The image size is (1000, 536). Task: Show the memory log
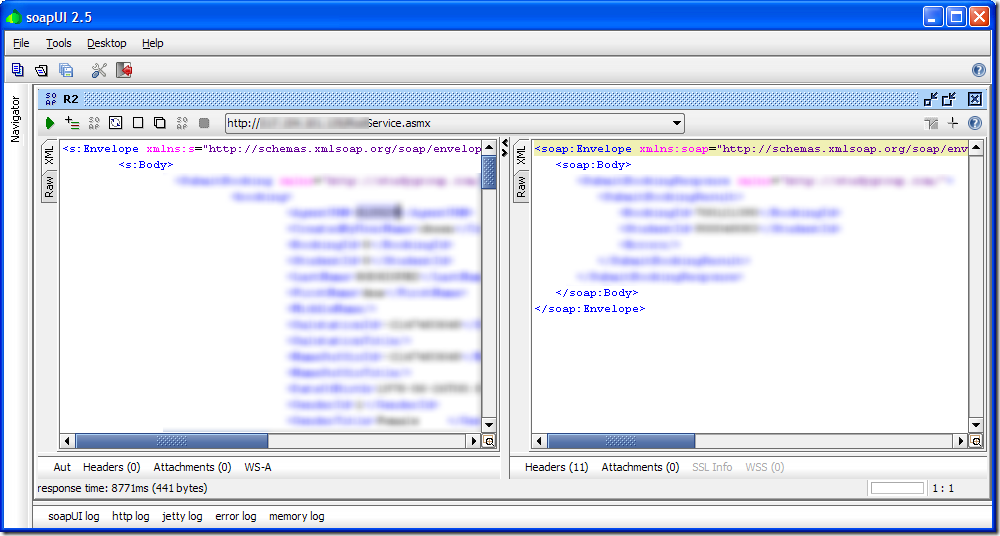click(x=297, y=516)
